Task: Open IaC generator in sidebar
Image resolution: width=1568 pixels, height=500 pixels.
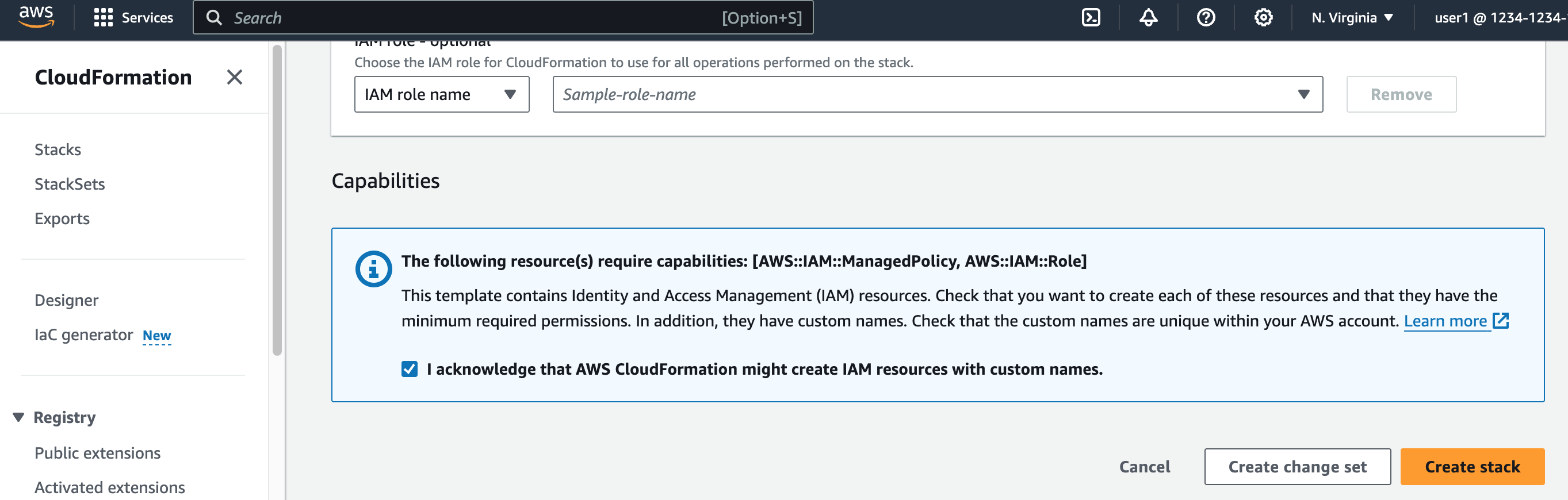Action: (x=83, y=335)
